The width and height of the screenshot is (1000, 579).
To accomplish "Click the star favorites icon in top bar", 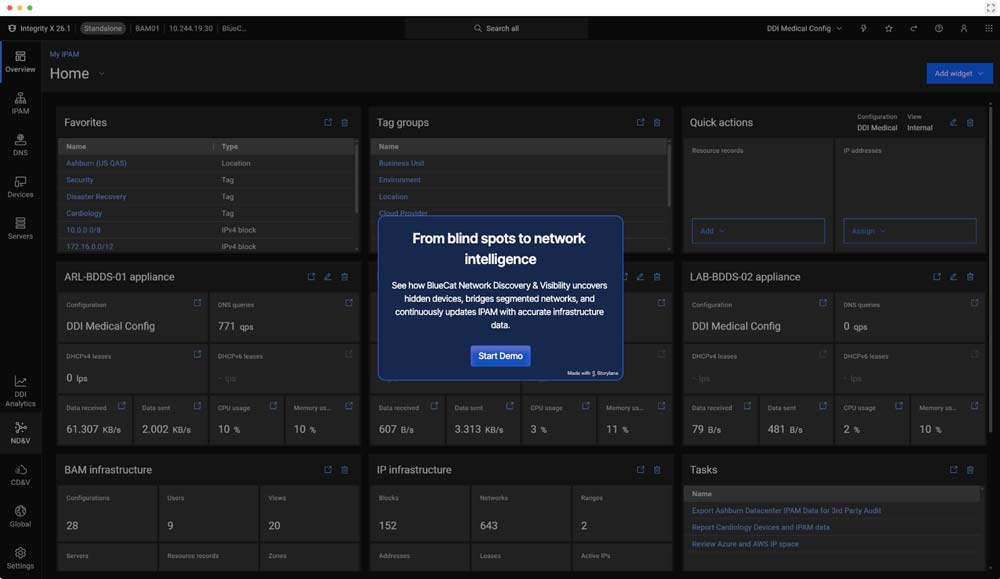I will 888,29.
